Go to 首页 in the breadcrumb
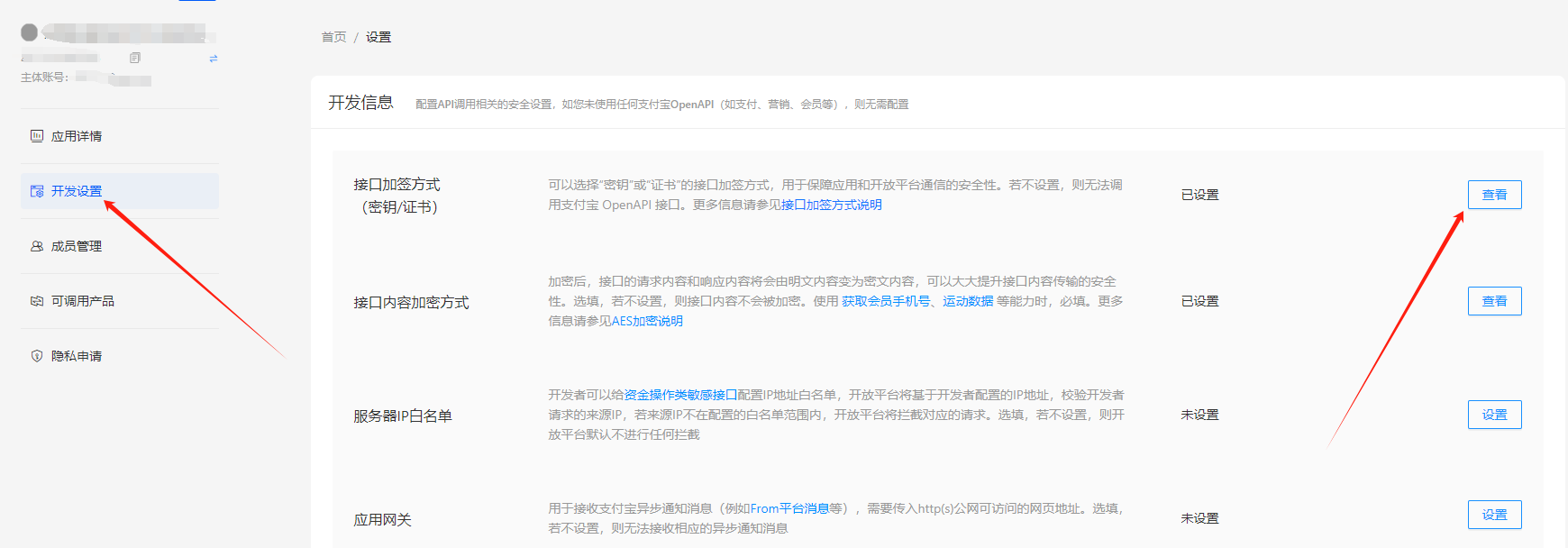The height and width of the screenshot is (548, 1568). (x=333, y=37)
